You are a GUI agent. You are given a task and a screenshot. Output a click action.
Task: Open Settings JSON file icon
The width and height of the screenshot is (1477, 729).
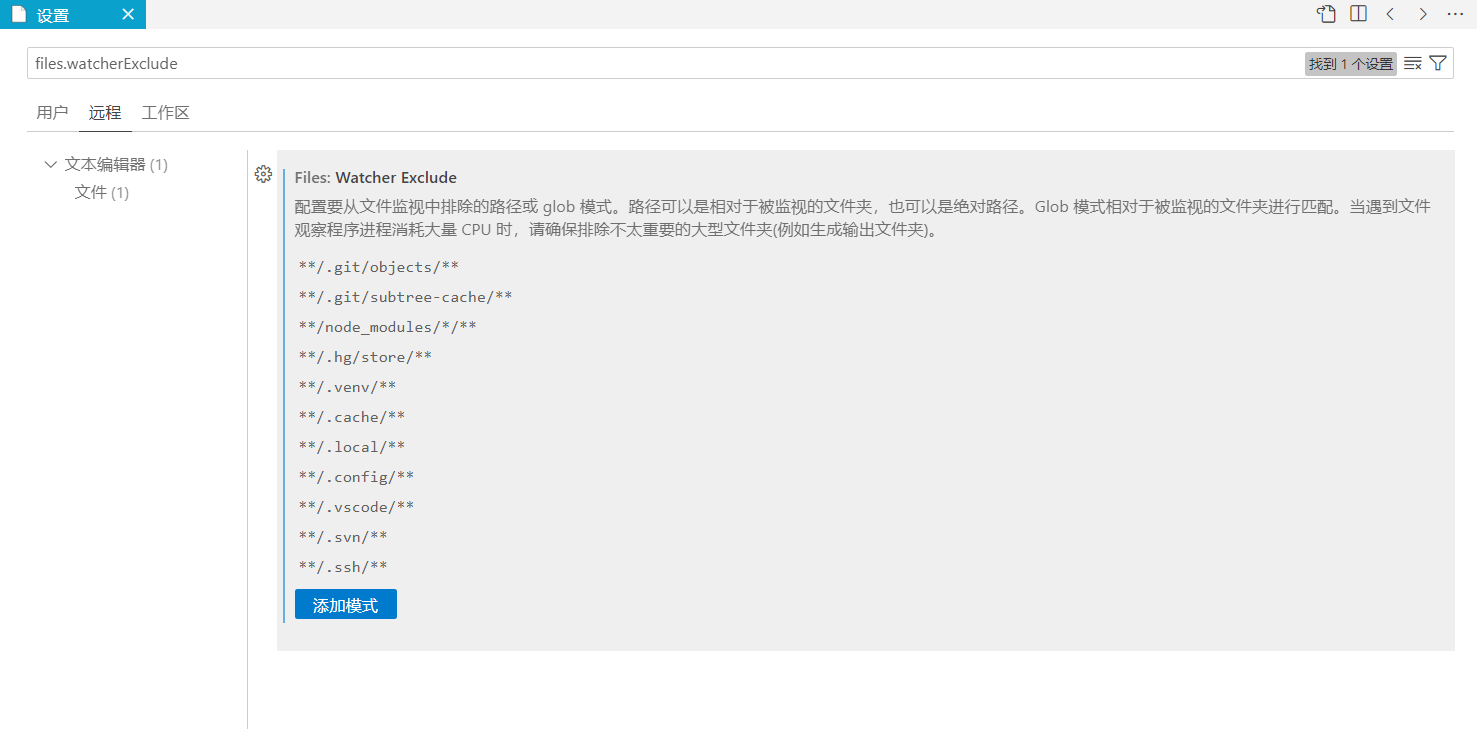1326,14
